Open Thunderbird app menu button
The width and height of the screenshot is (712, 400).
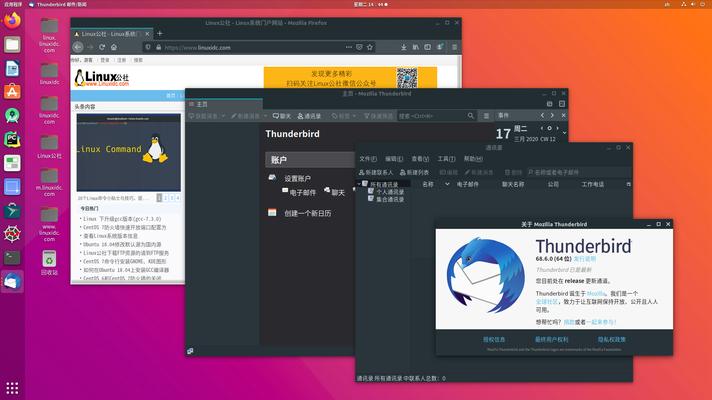pyautogui.click(x=486, y=116)
